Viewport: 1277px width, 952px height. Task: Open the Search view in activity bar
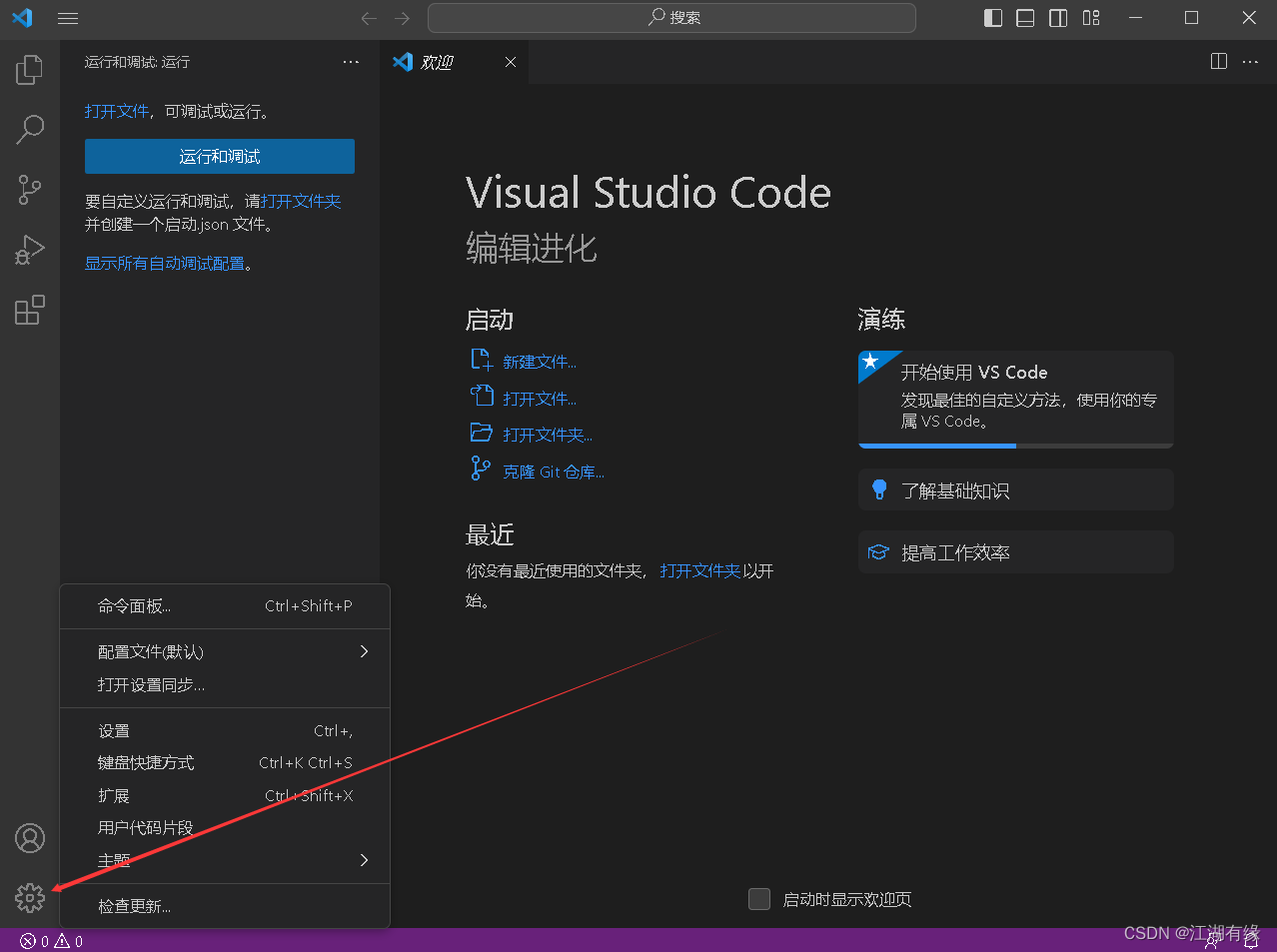pos(30,129)
